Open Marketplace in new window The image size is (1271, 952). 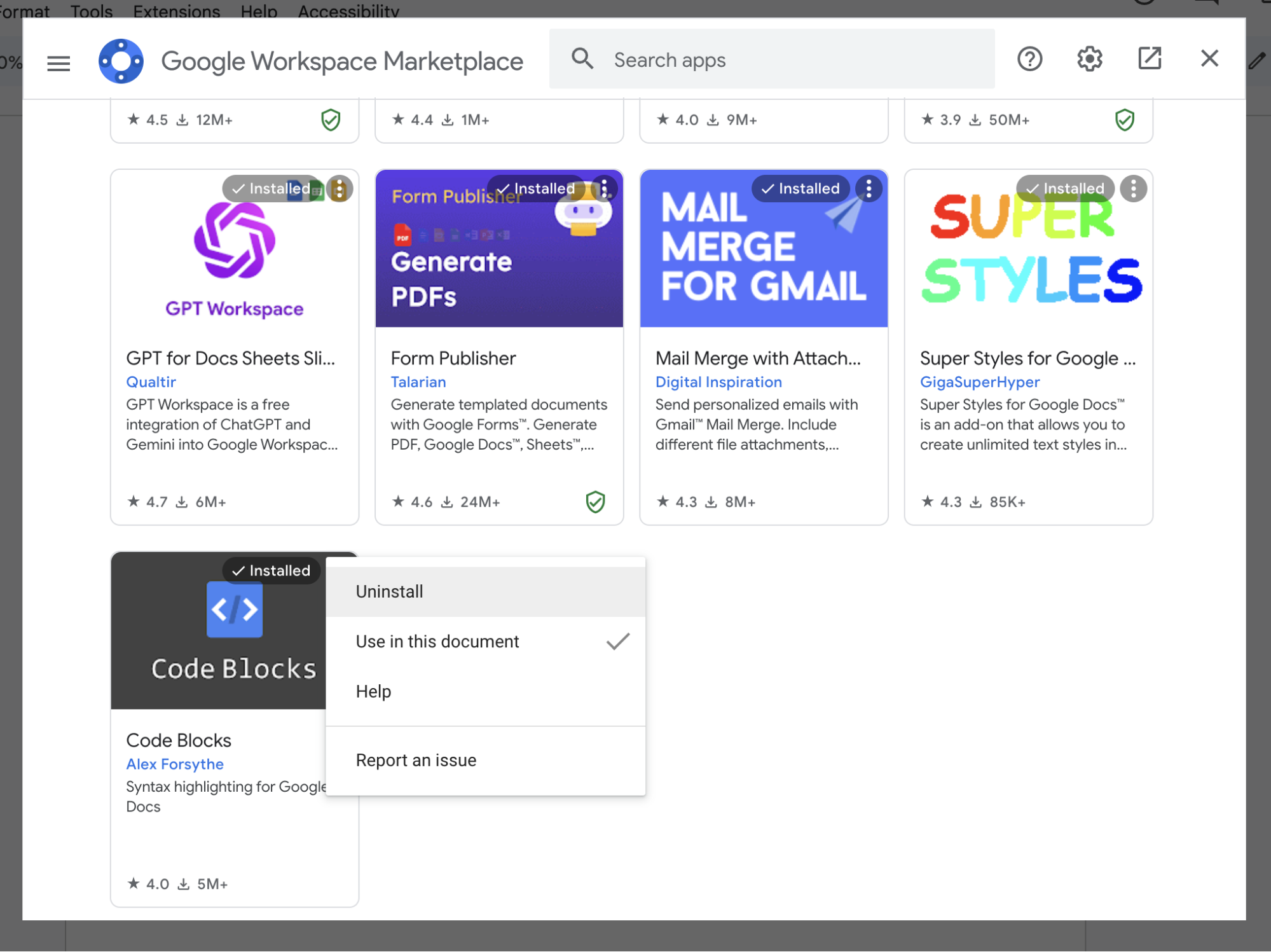click(1149, 59)
